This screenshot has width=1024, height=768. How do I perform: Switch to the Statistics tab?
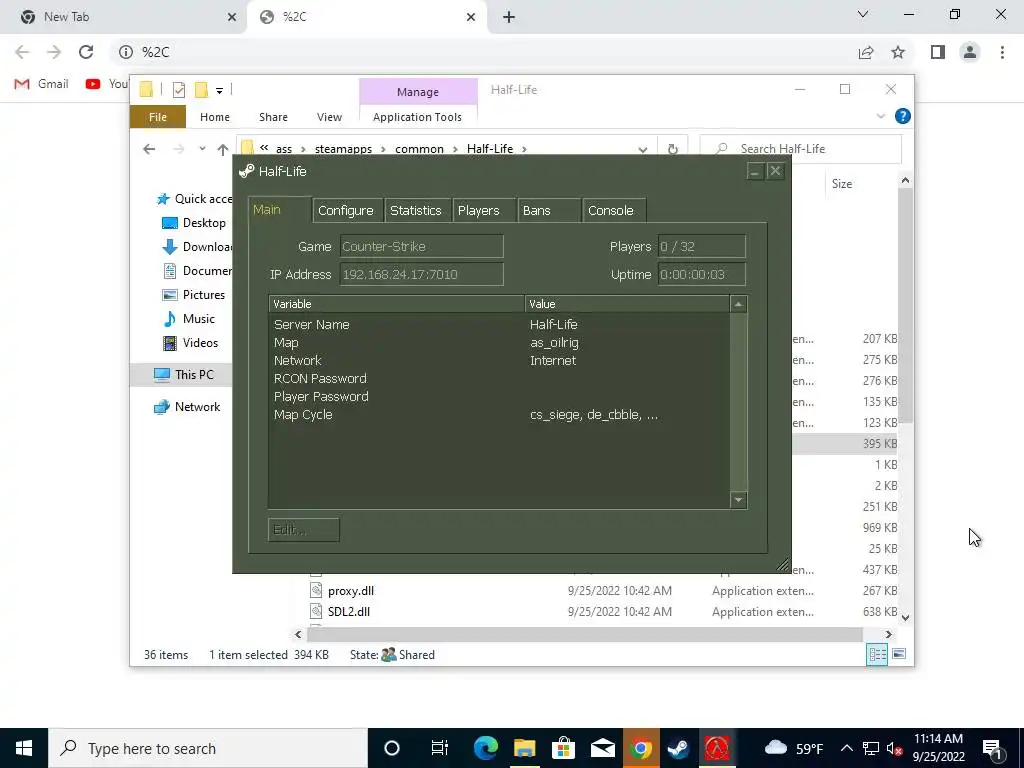click(416, 210)
